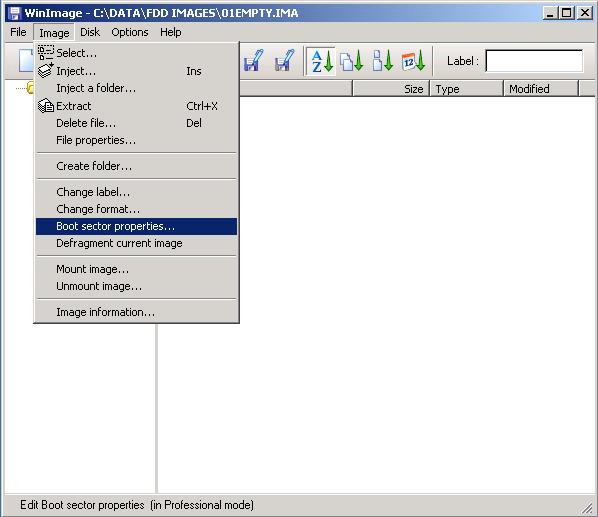Open Boot sector properties... menu entry
This screenshot has height=517, width=598.
point(137,226)
